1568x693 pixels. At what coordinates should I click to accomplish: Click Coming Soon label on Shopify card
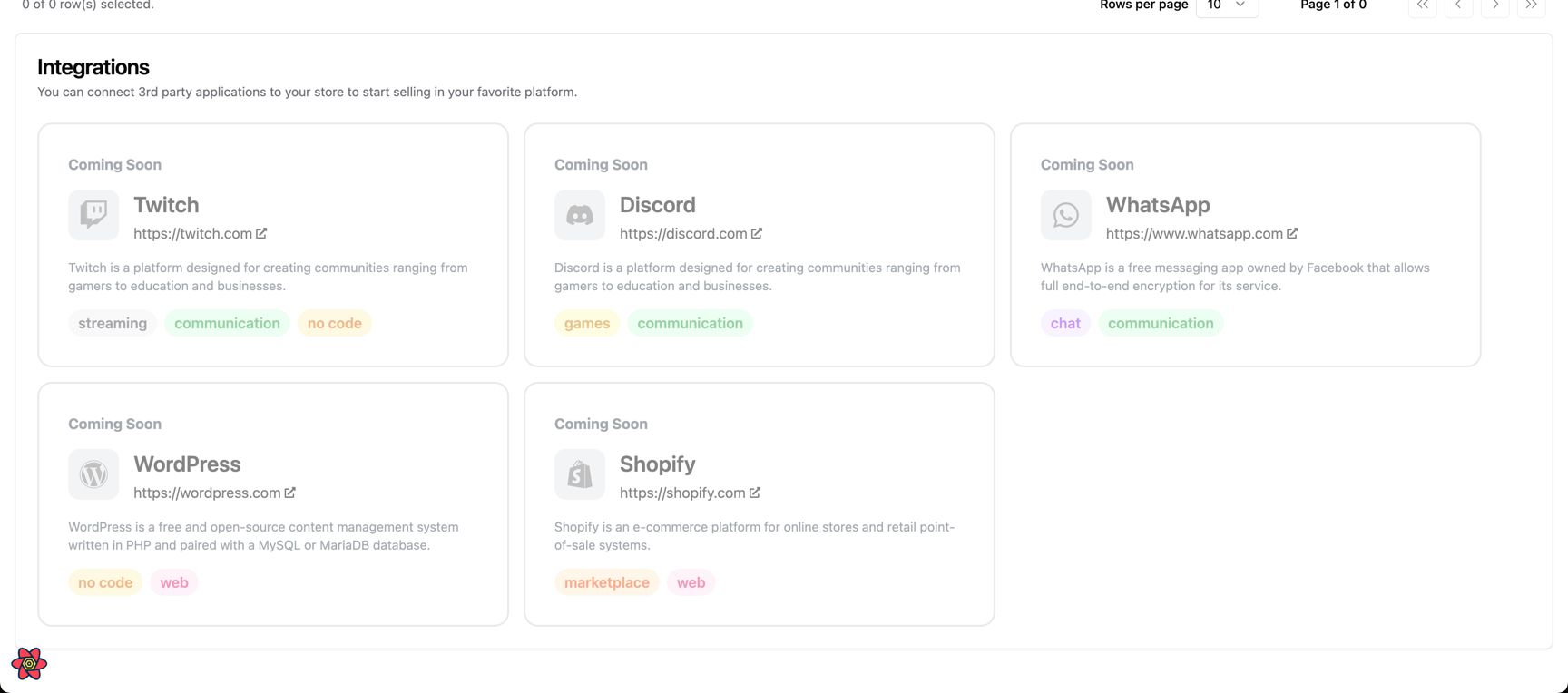coord(601,424)
